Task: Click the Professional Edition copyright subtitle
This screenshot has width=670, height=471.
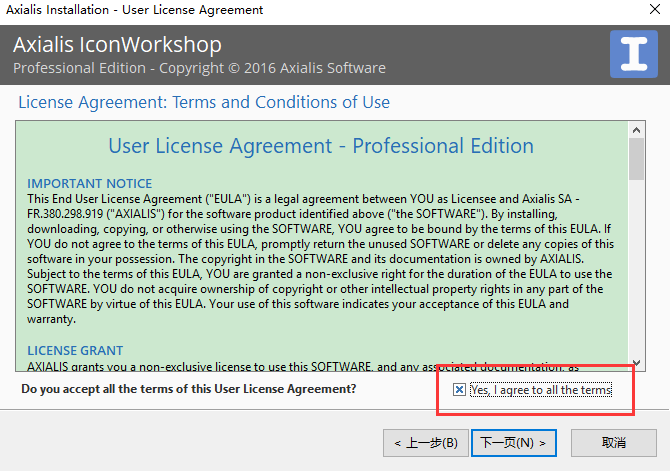Action: coord(199,68)
